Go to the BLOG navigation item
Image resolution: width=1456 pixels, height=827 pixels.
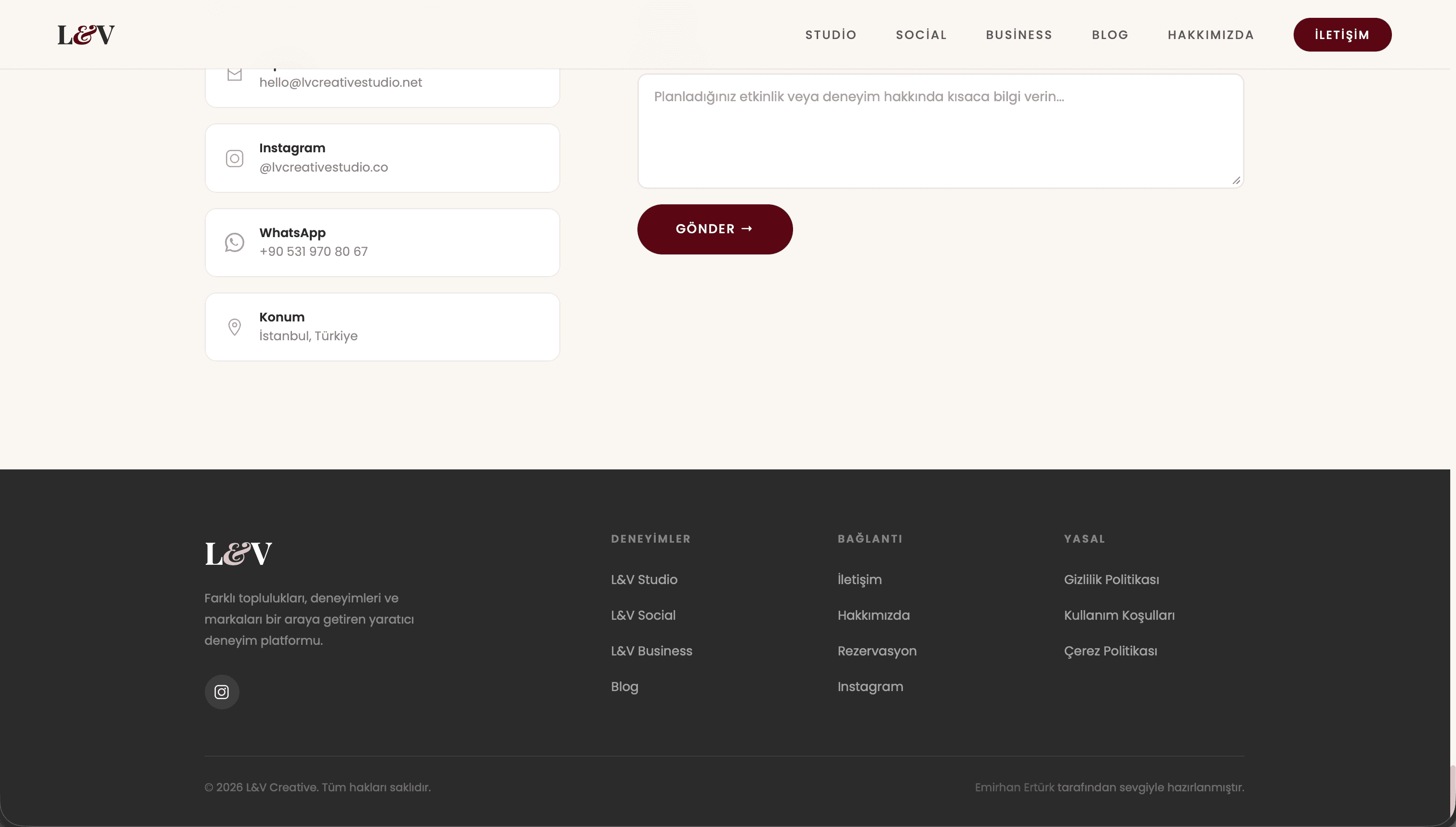(x=1110, y=35)
